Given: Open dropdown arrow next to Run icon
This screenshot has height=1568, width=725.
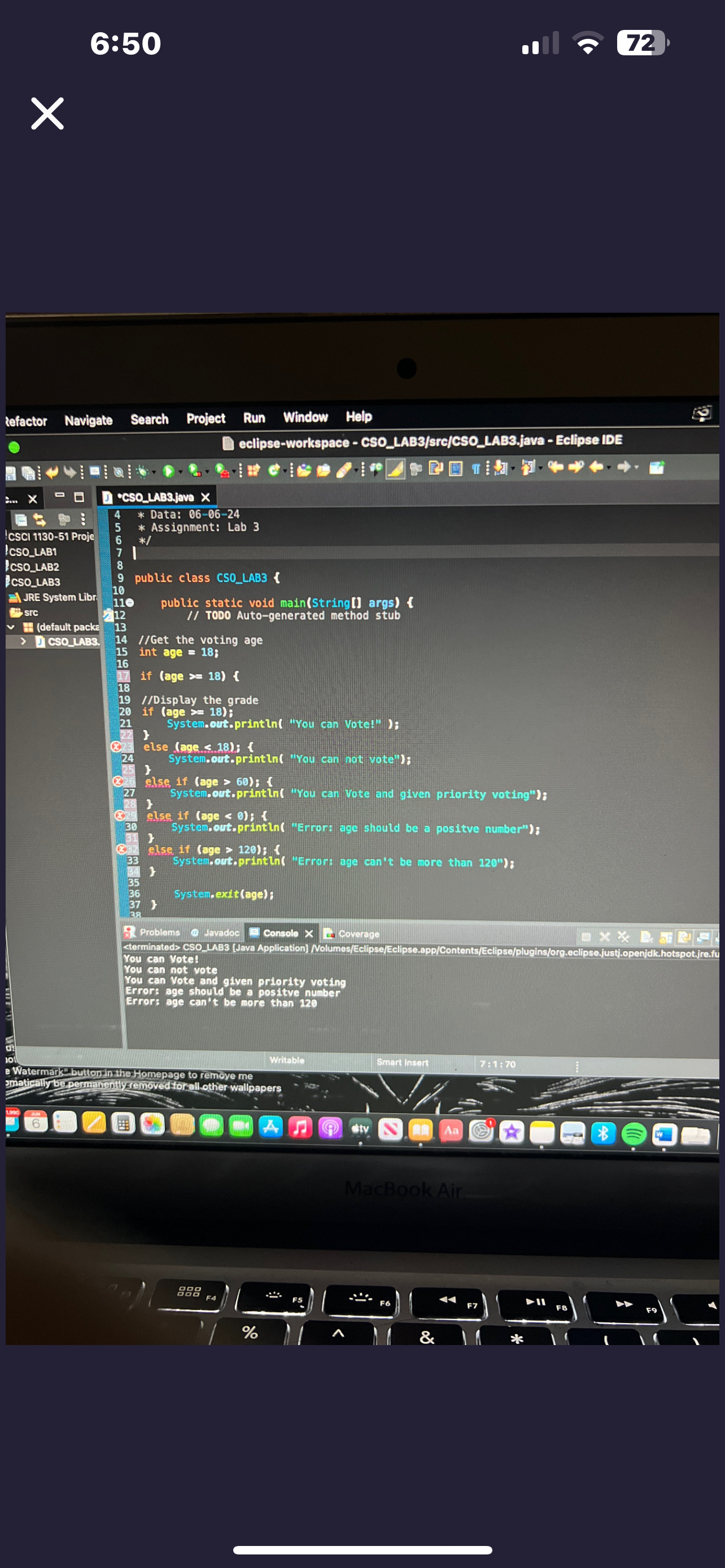Looking at the screenshot, I should click(x=181, y=471).
